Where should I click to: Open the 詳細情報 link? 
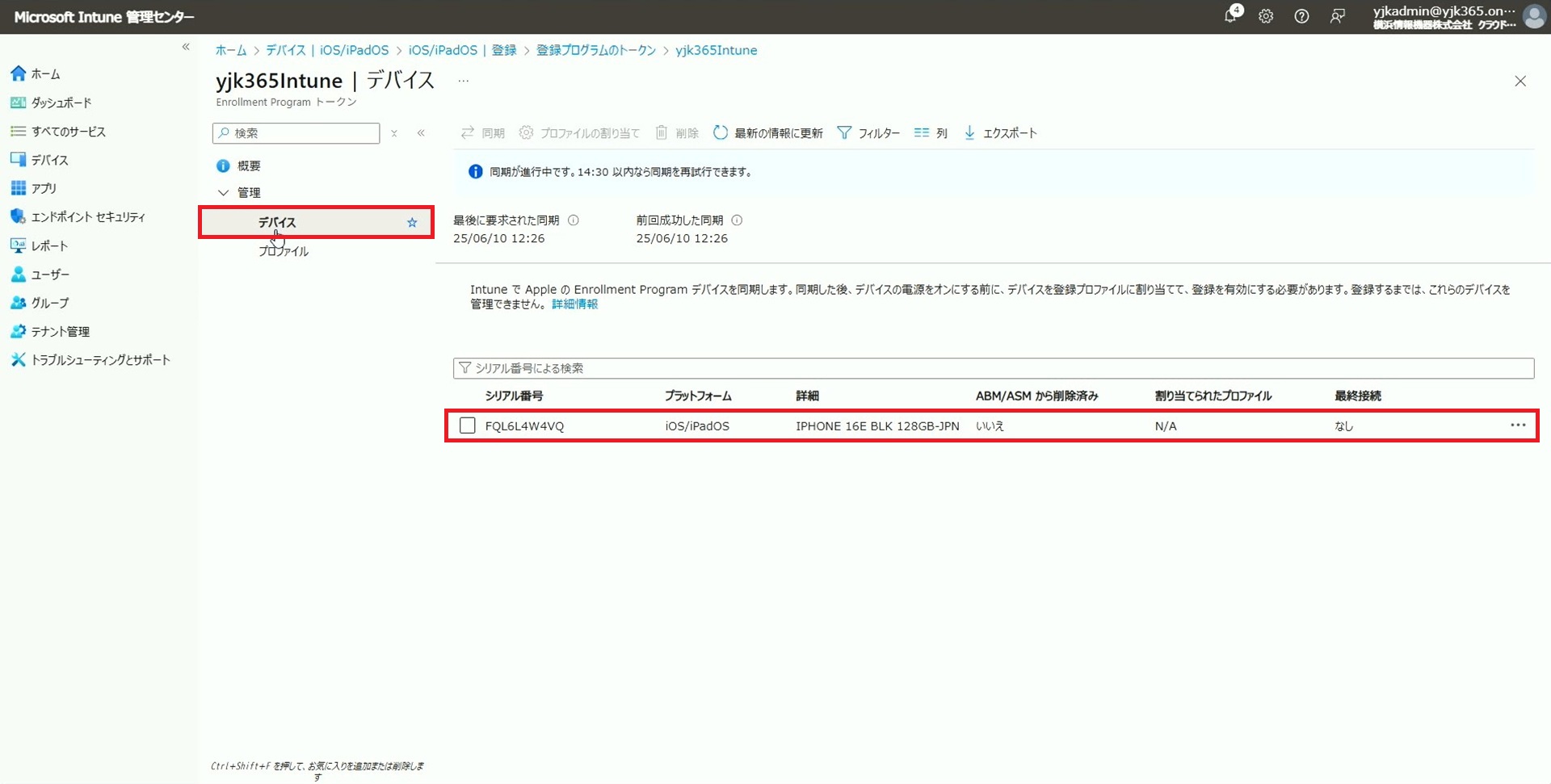point(575,304)
